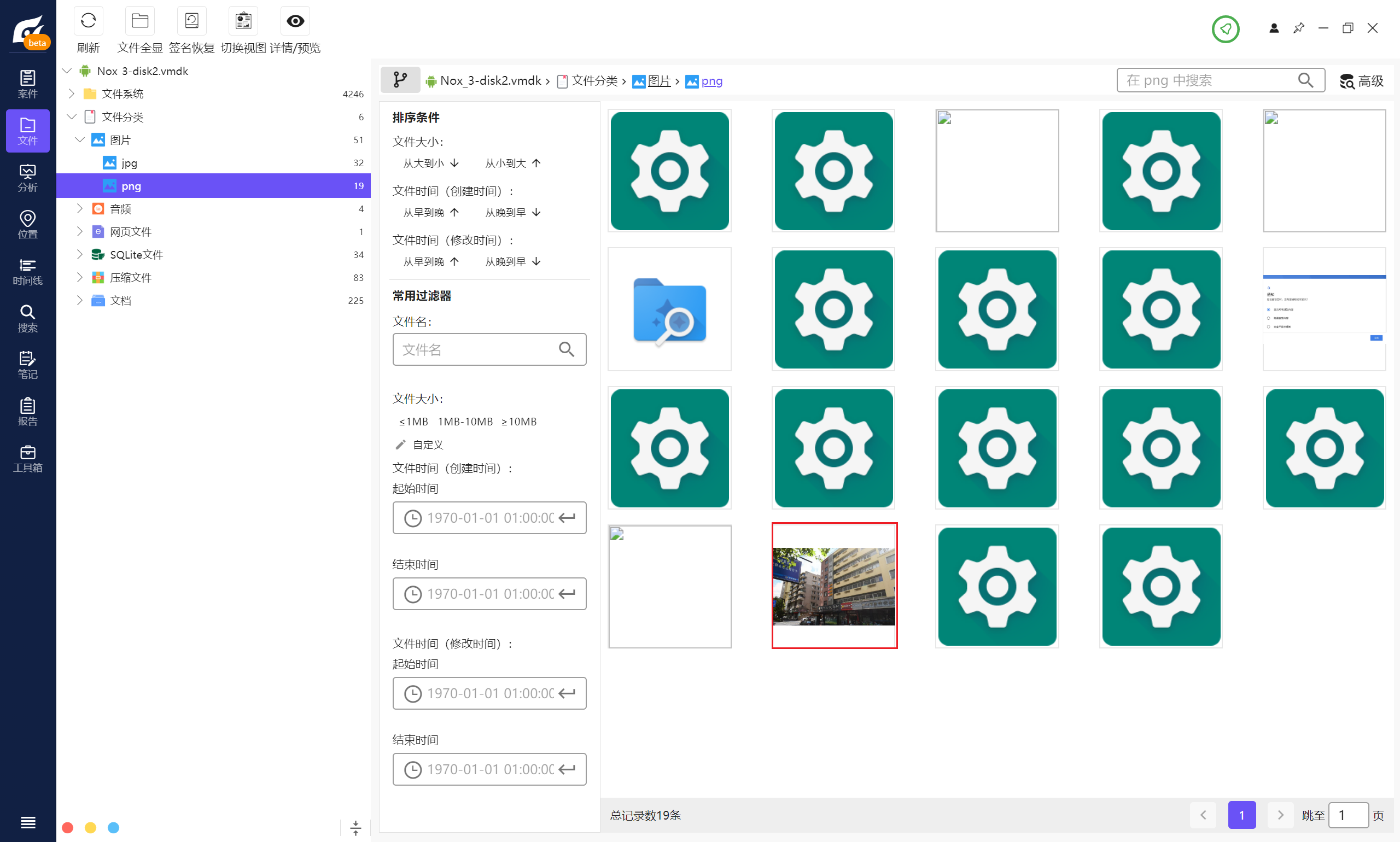1400x842 pixels.
Task: Collapse the Nox_3-disk2.vmdk tree root
Action: (x=67, y=71)
